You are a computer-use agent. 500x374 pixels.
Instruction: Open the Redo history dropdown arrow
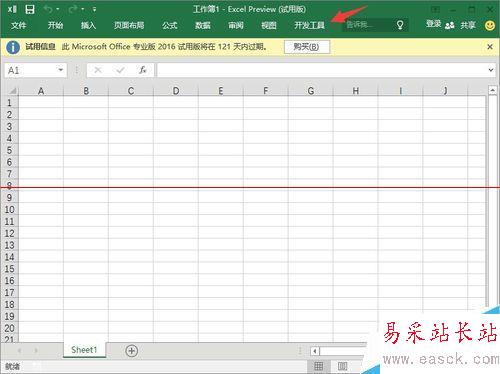coord(82,9)
